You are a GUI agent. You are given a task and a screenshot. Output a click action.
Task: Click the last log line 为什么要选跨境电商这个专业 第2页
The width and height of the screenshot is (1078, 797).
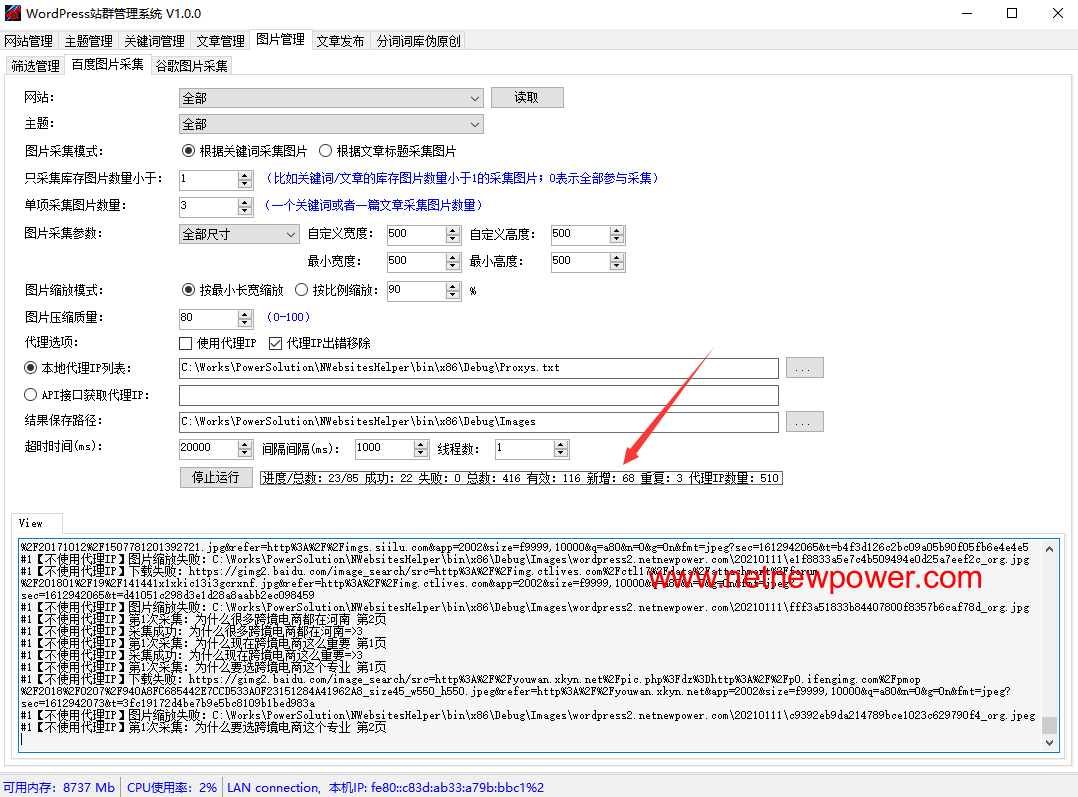click(x=204, y=728)
